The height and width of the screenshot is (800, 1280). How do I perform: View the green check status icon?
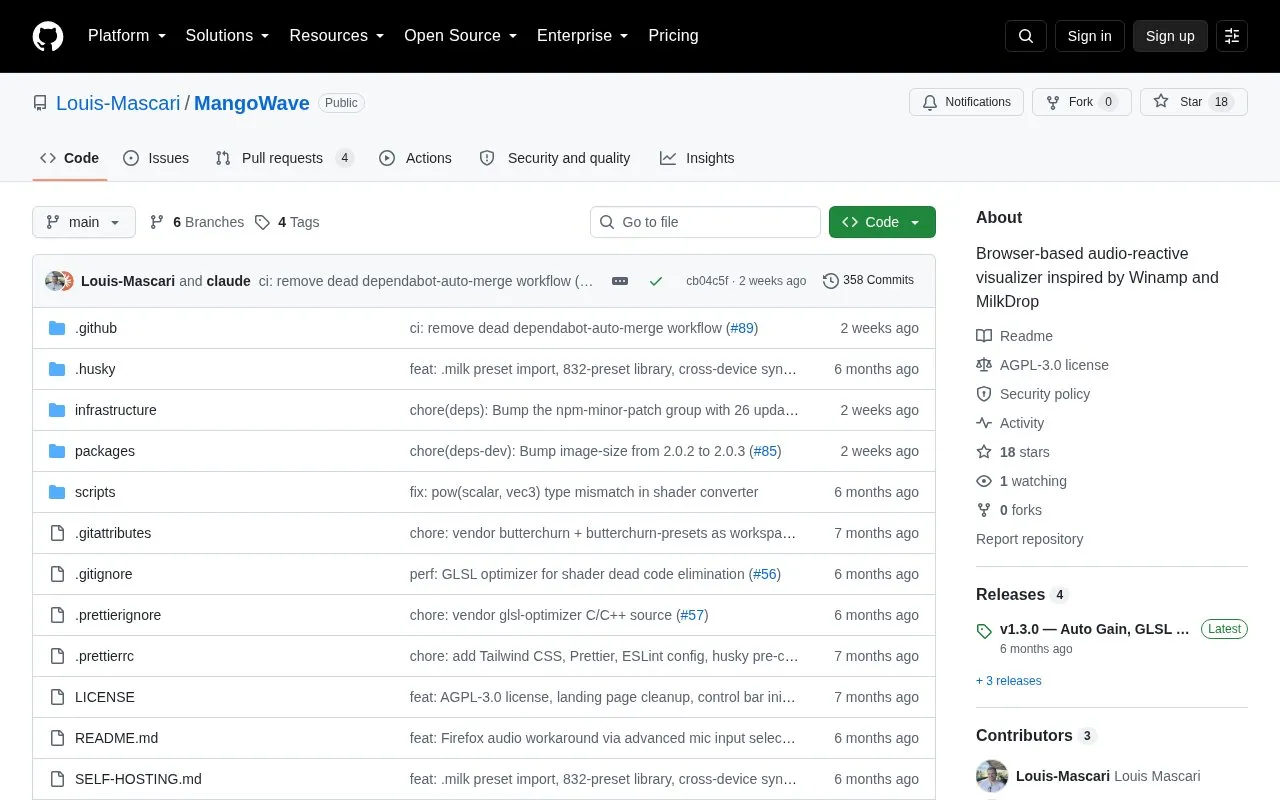point(656,281)
